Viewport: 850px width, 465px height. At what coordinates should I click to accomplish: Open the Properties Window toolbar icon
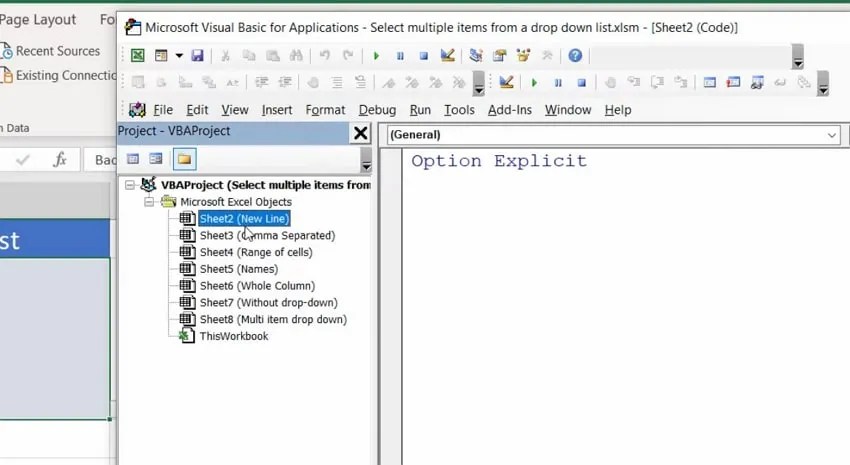click(499, 55)
